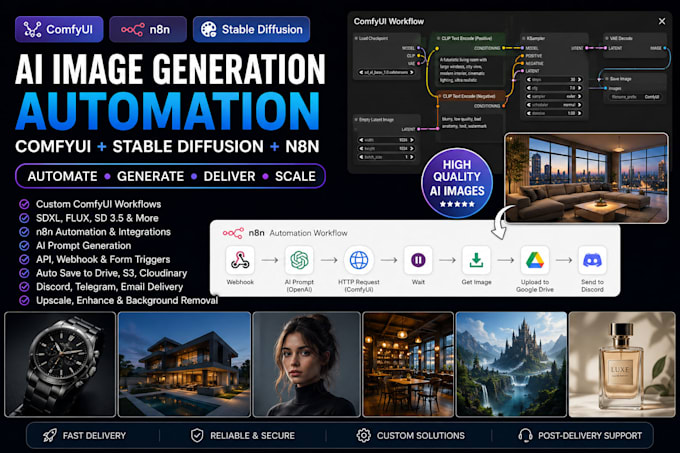This screenshot has width=680, height=453.
Task: Select the AI Prompt (OpenAI) node icon
Action: pos(299,260)
